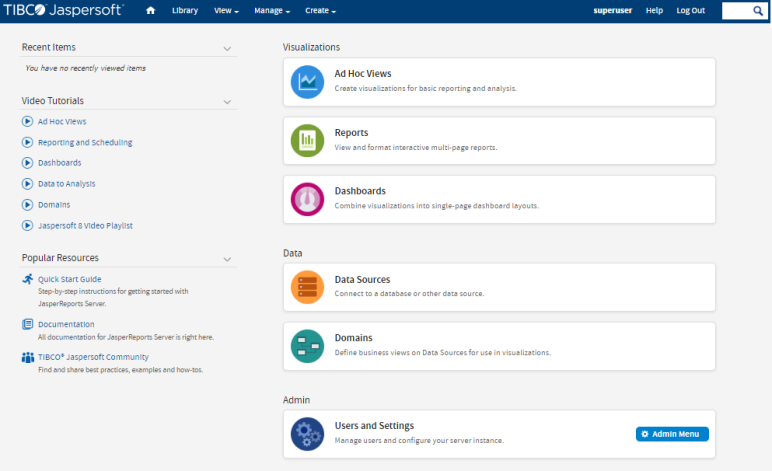Play the Reporting and Scheduling tutorial icon
The width and height of the screenshot is (772, 471).
point(28,142)
